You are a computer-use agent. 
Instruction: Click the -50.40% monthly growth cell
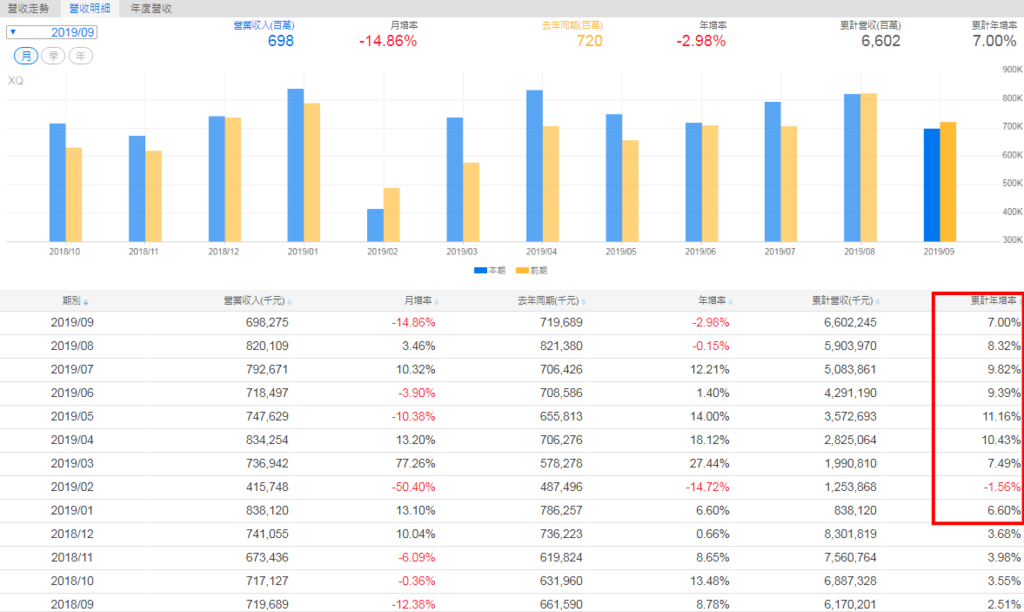point(413,487)
